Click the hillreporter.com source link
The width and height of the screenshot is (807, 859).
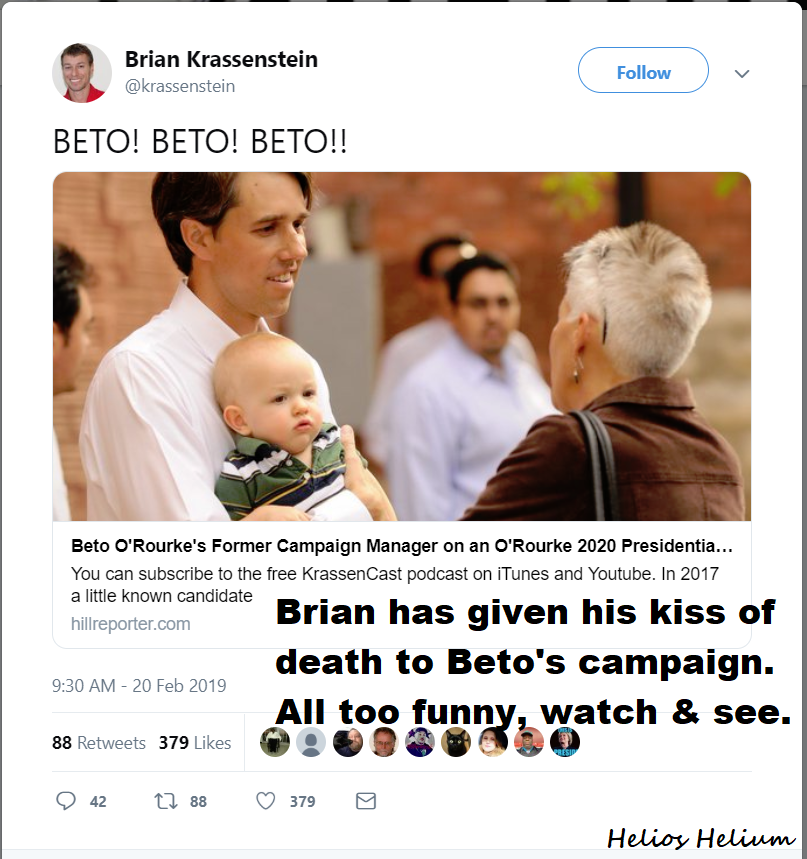130,624
